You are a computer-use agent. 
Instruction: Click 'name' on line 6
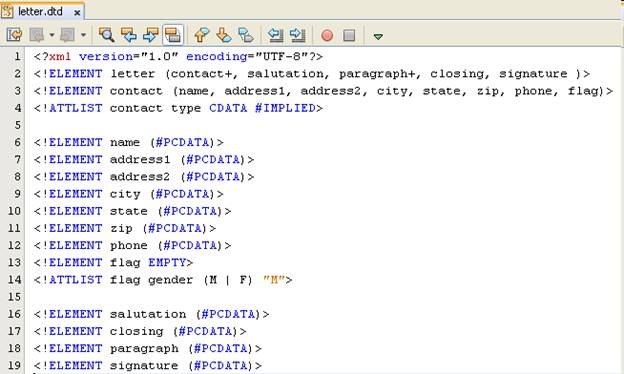125,142
